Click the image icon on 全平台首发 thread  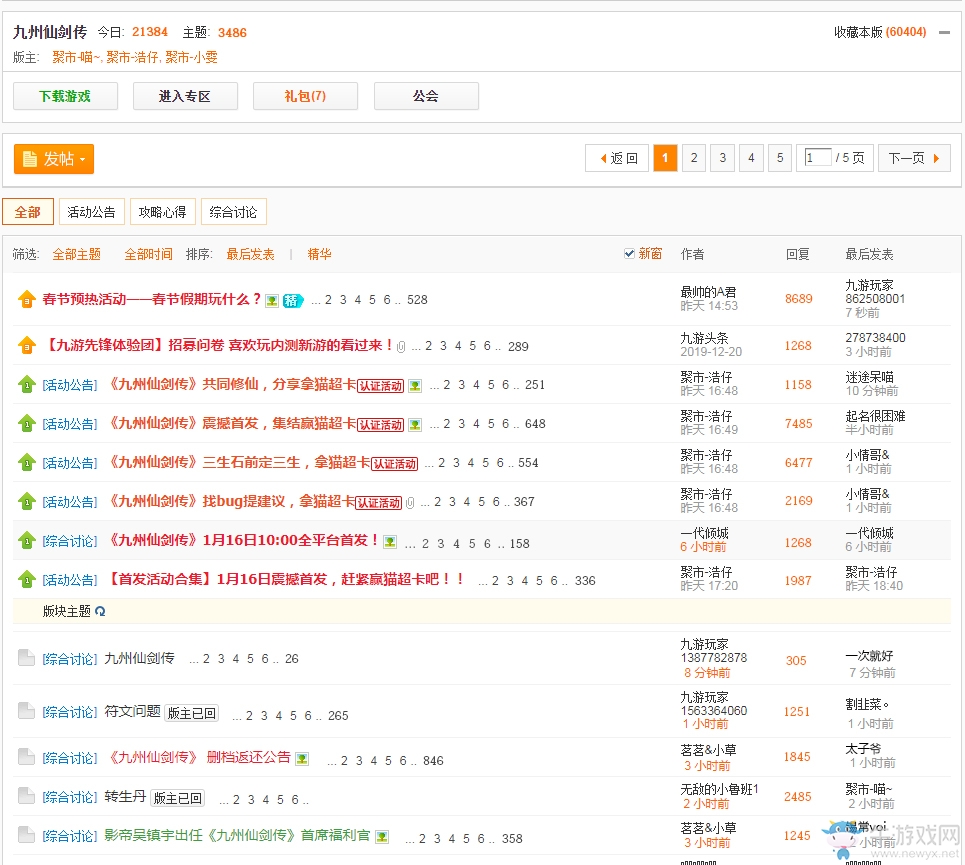(x=390, y=542)
